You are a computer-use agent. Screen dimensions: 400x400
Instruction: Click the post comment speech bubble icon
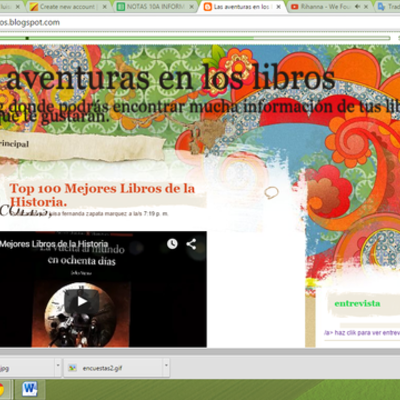pyautogui.click(x=271, y=192)
